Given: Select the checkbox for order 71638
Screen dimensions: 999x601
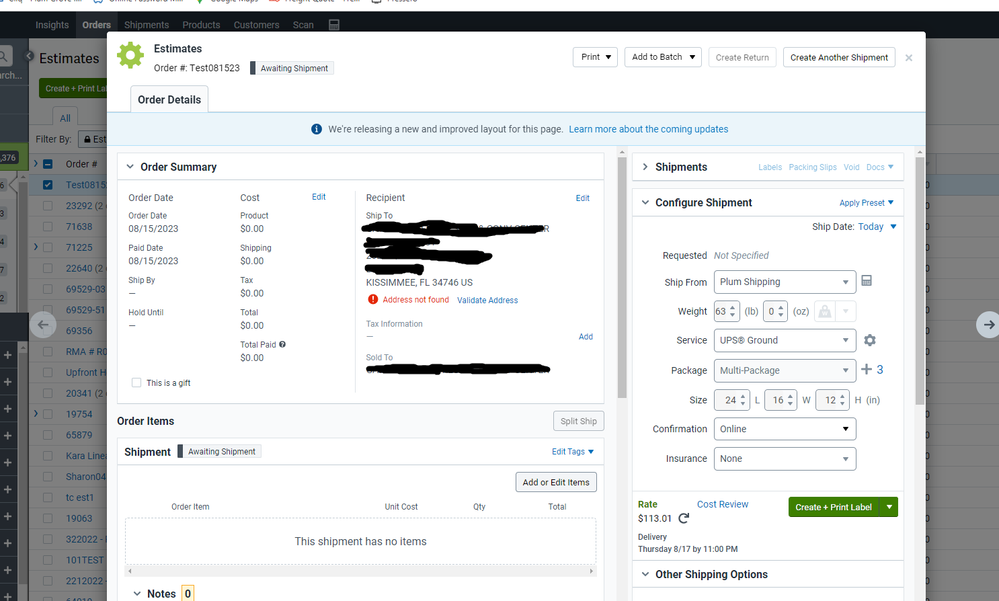Looking at the screenshot, I should pyautogui.click(x=47, y=227).
